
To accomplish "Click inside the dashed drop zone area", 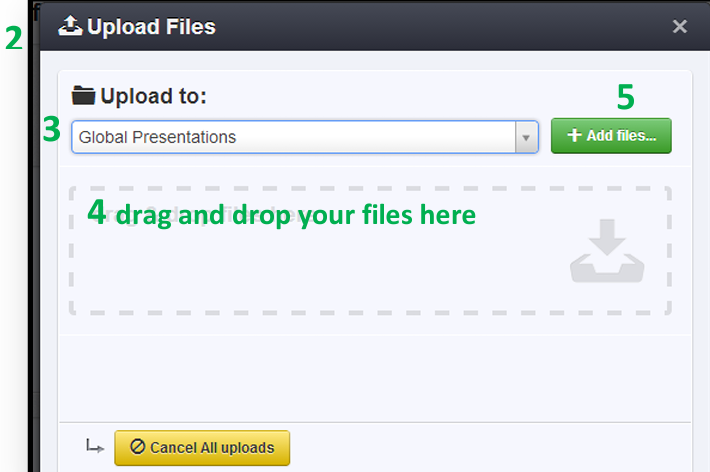I will click(x=370, y=250).
